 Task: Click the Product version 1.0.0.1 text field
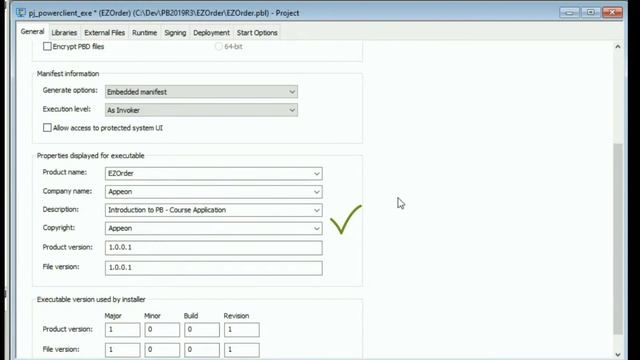(213, 248)
